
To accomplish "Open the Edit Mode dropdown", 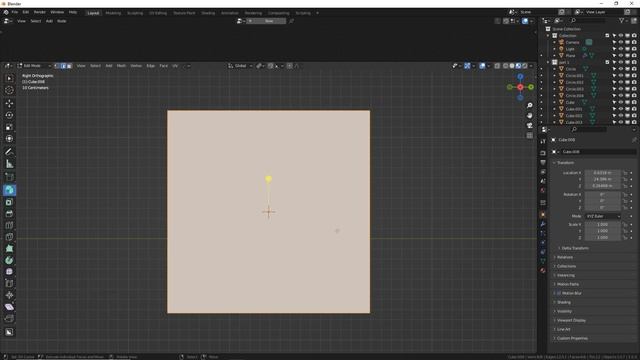I will pos(34,66).
